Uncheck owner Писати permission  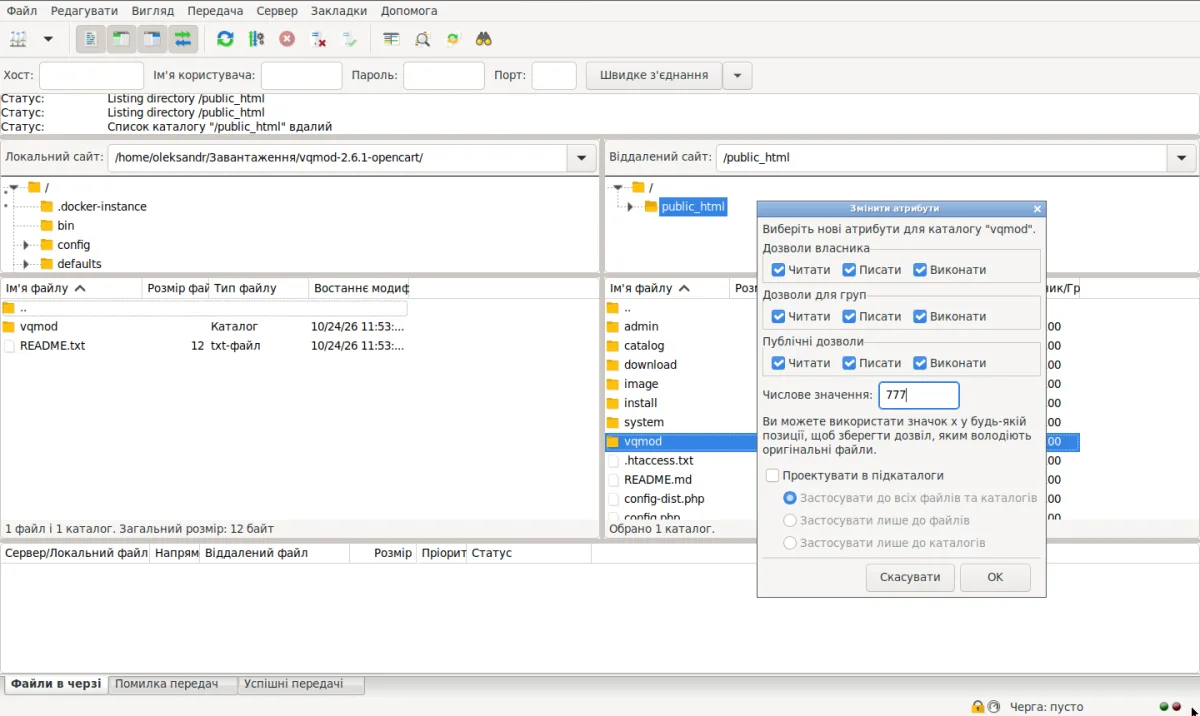point(849,270)
